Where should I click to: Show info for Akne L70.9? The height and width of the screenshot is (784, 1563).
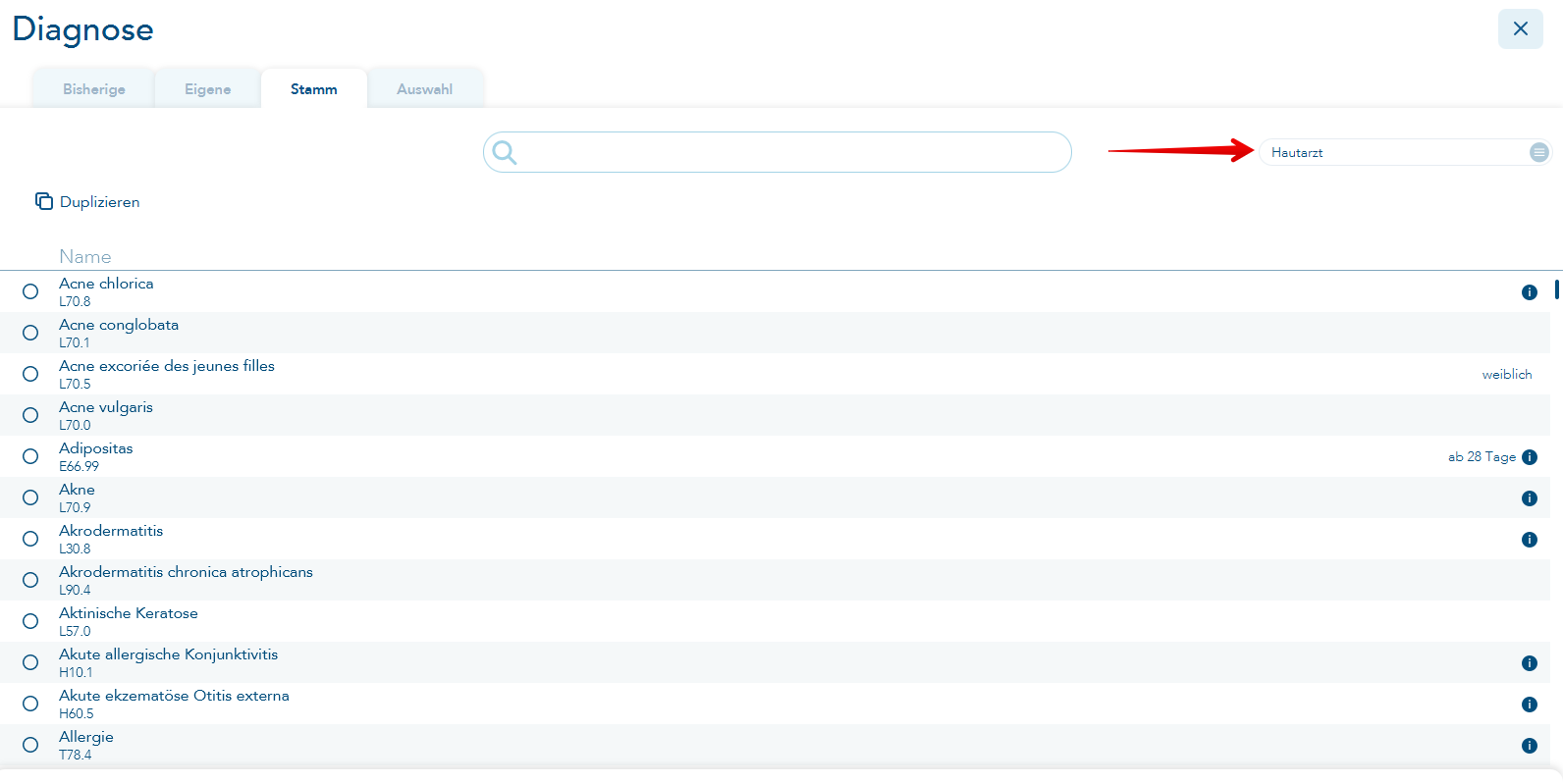(x=1529, y=498)
